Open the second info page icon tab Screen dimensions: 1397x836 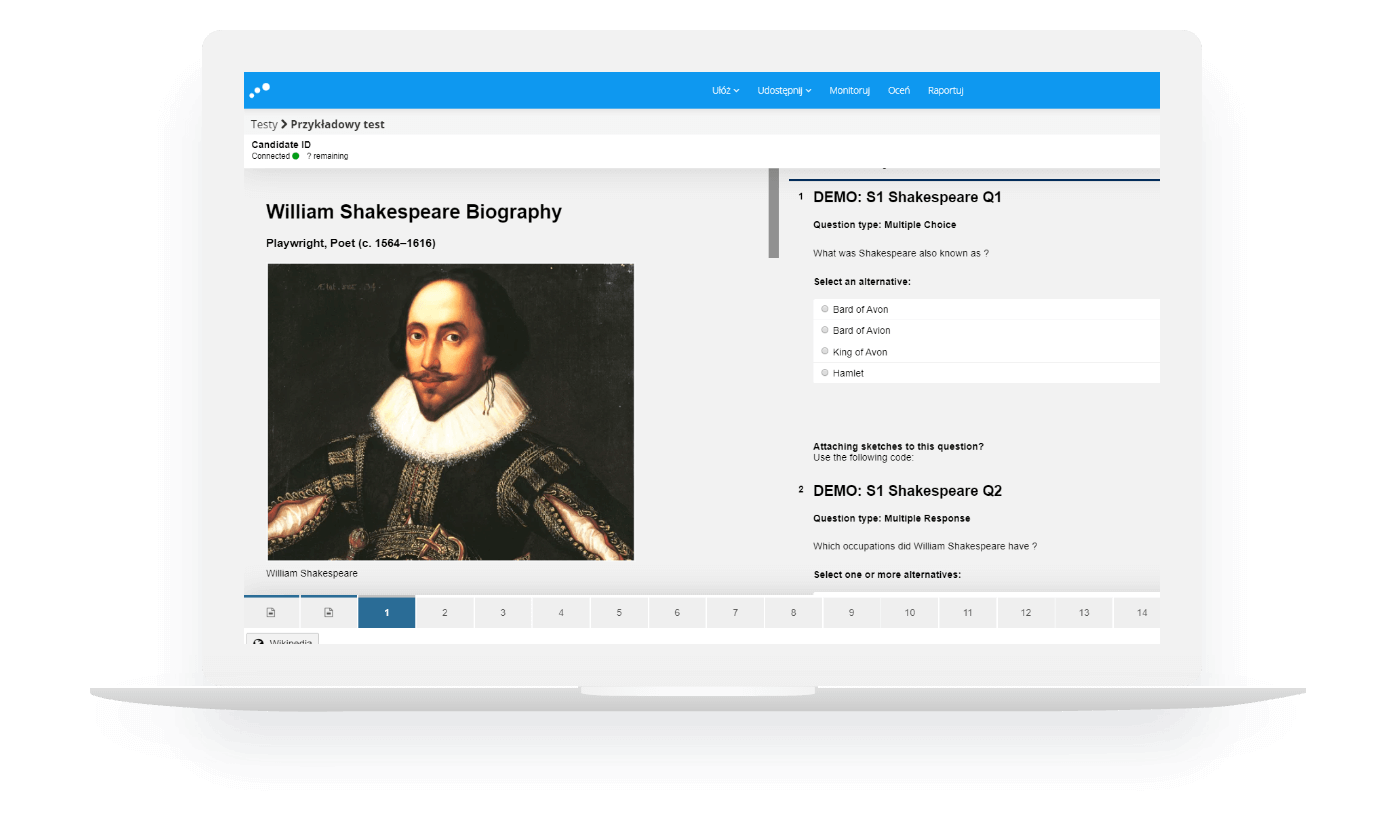[328, 612]
